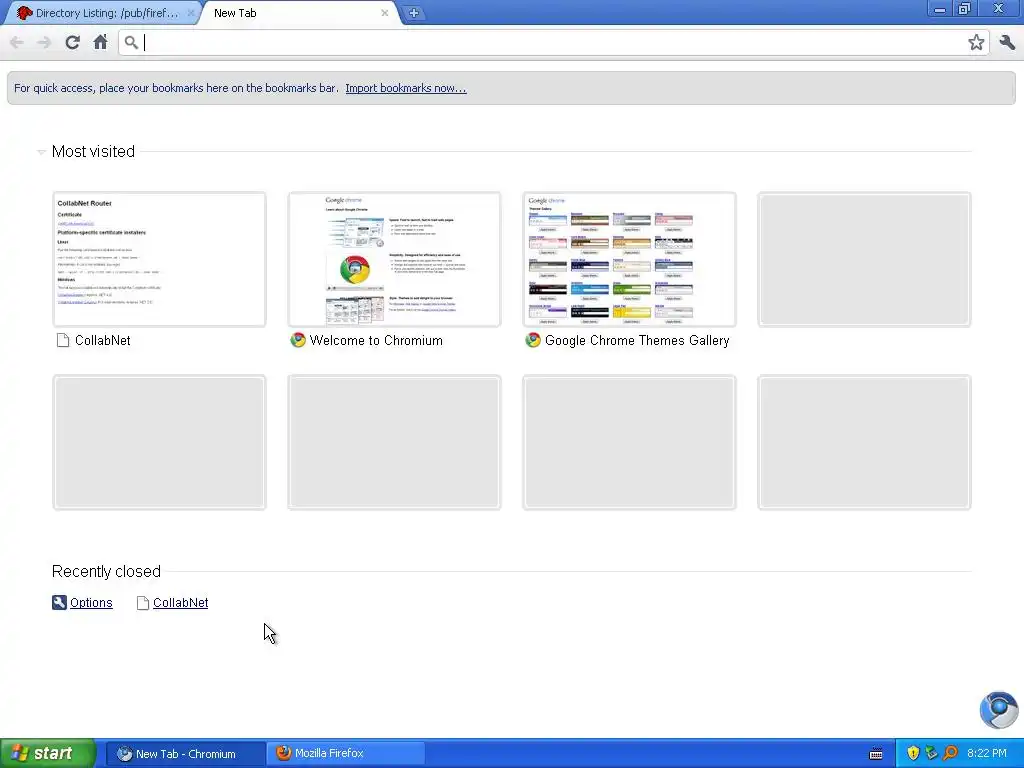
Task: Close the Directory Listing tab
Action: click(191, 13)
